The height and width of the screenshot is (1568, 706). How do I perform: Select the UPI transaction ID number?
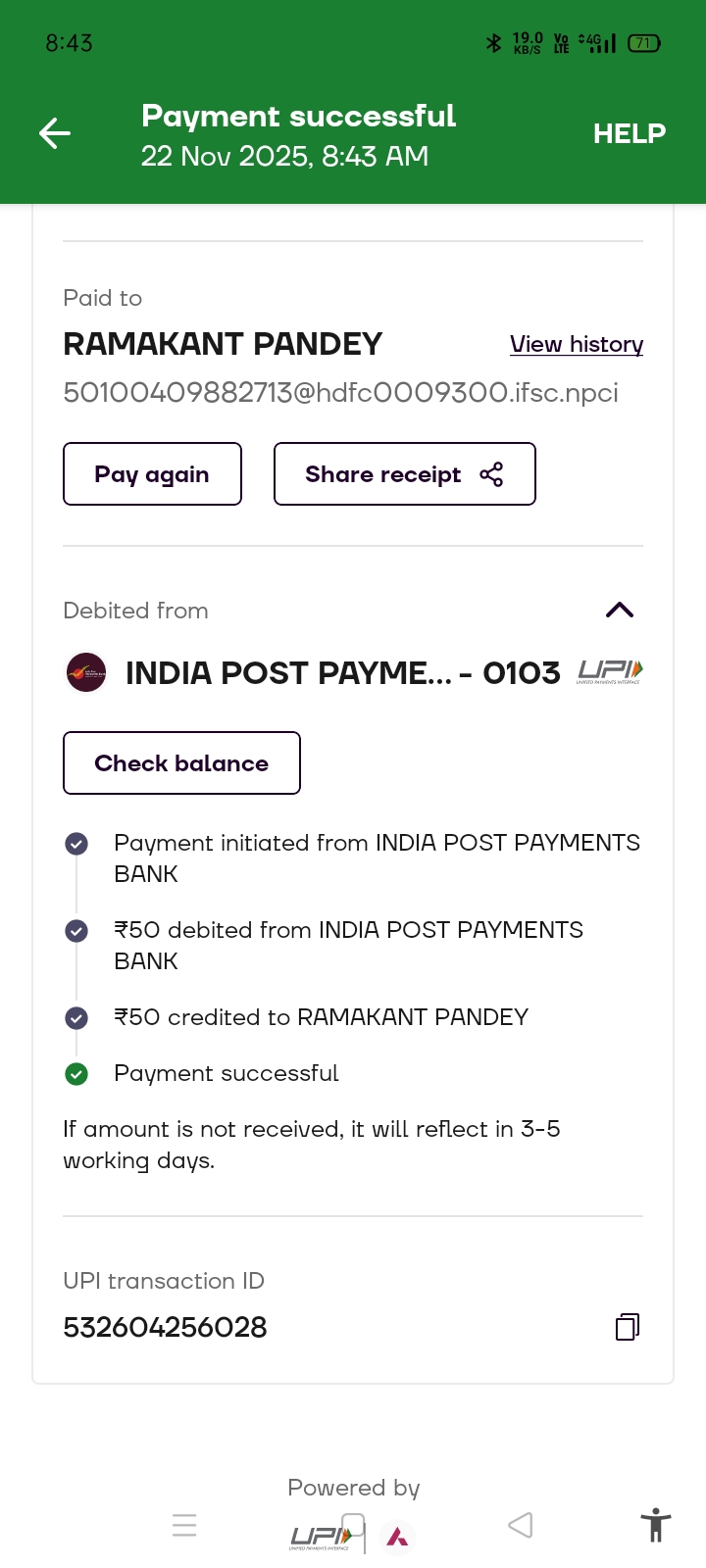click(x=165, y=1327)
